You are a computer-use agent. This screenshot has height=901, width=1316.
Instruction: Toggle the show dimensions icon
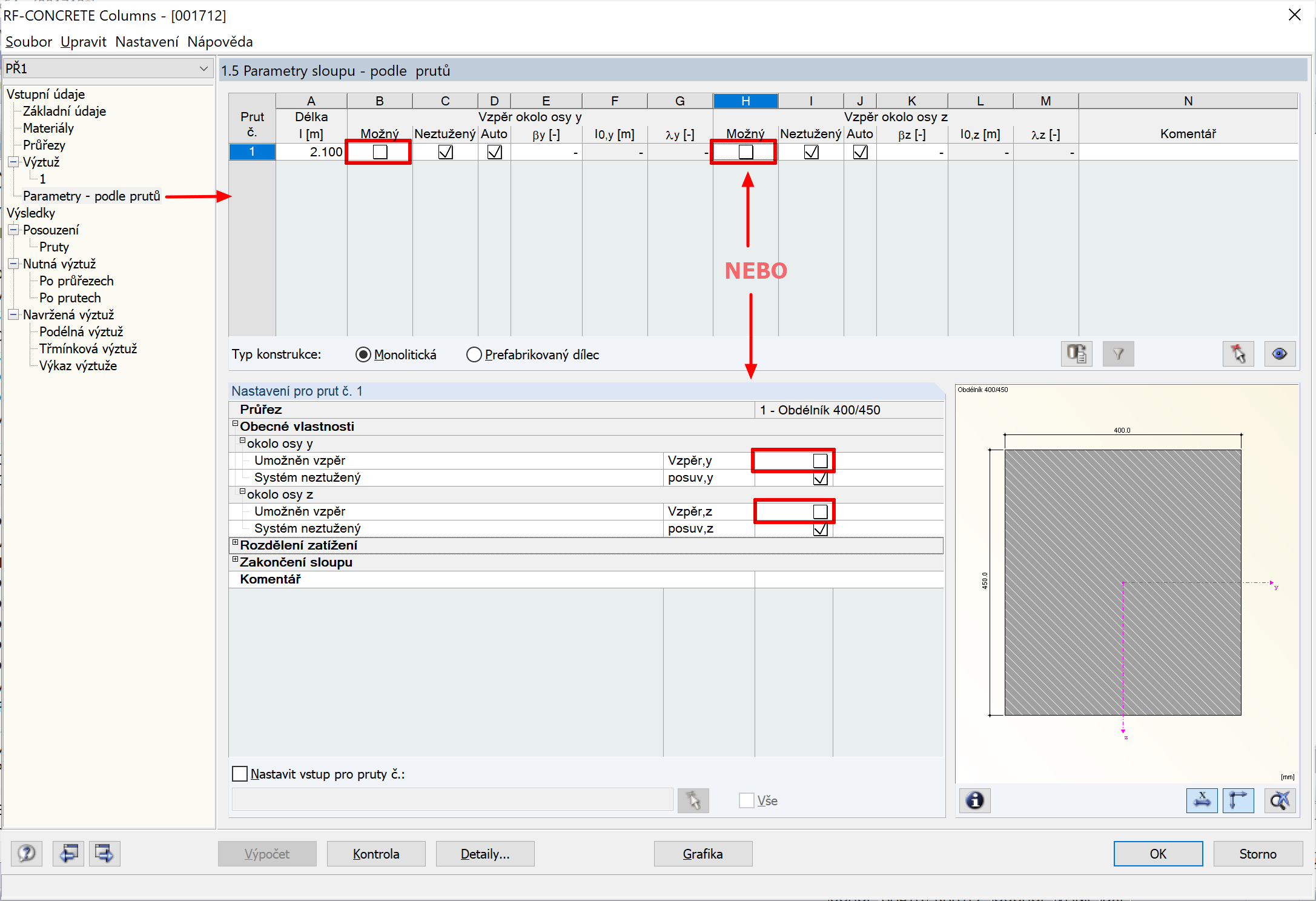tap(1202, 800)
